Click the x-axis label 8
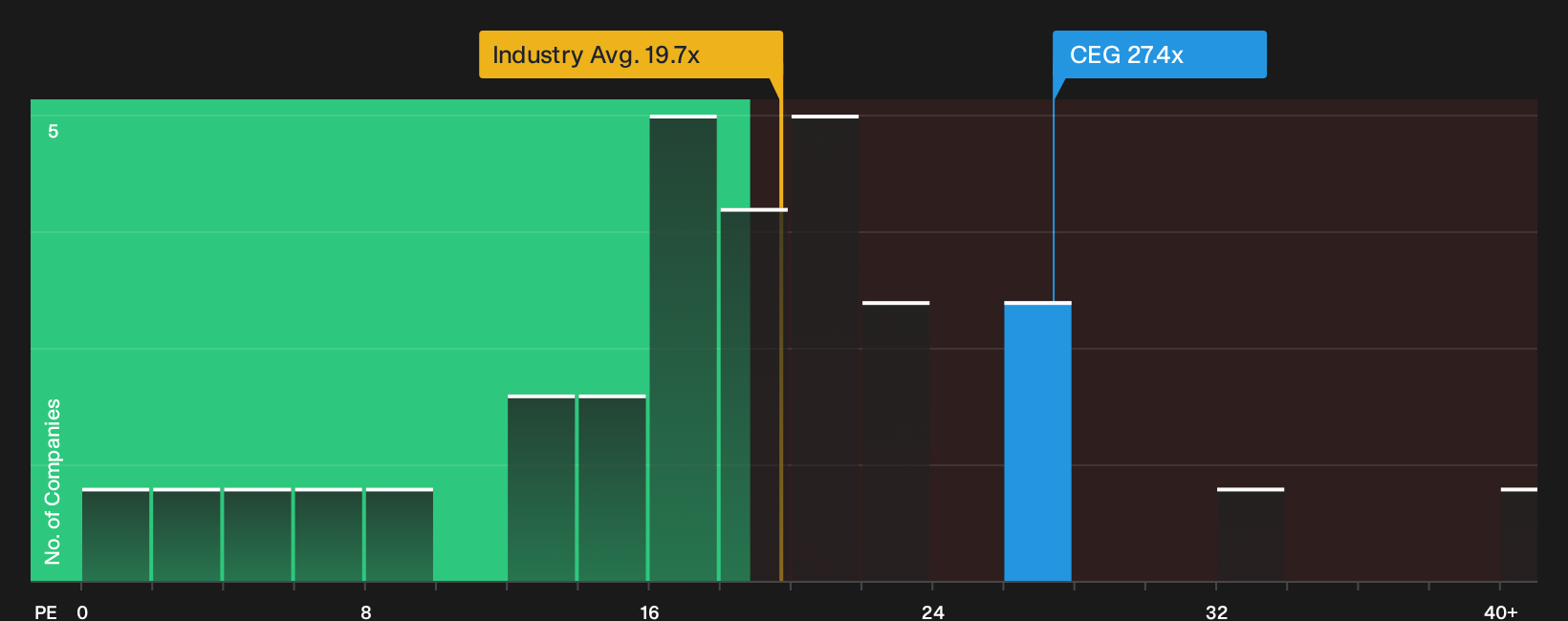Viewport: 1568px width, 621px height. (366, 612)
